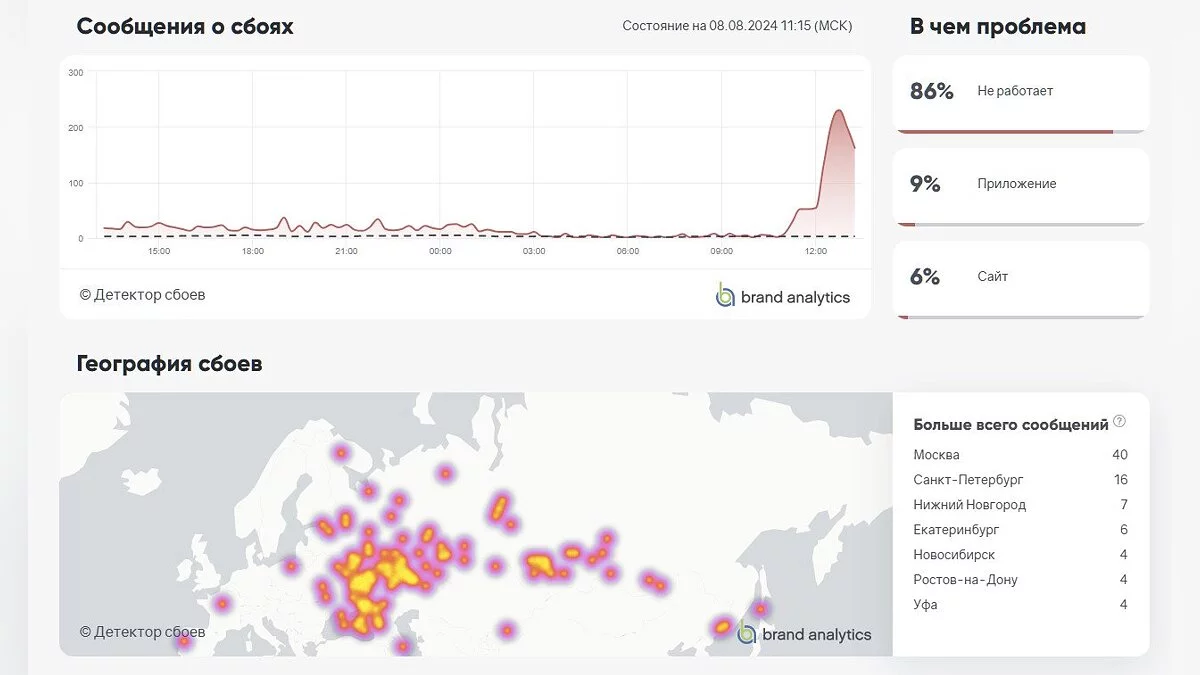1200x675 pixels.
Task: Click the brand analytics logo under the chart
Action: [x=783, y=296]
